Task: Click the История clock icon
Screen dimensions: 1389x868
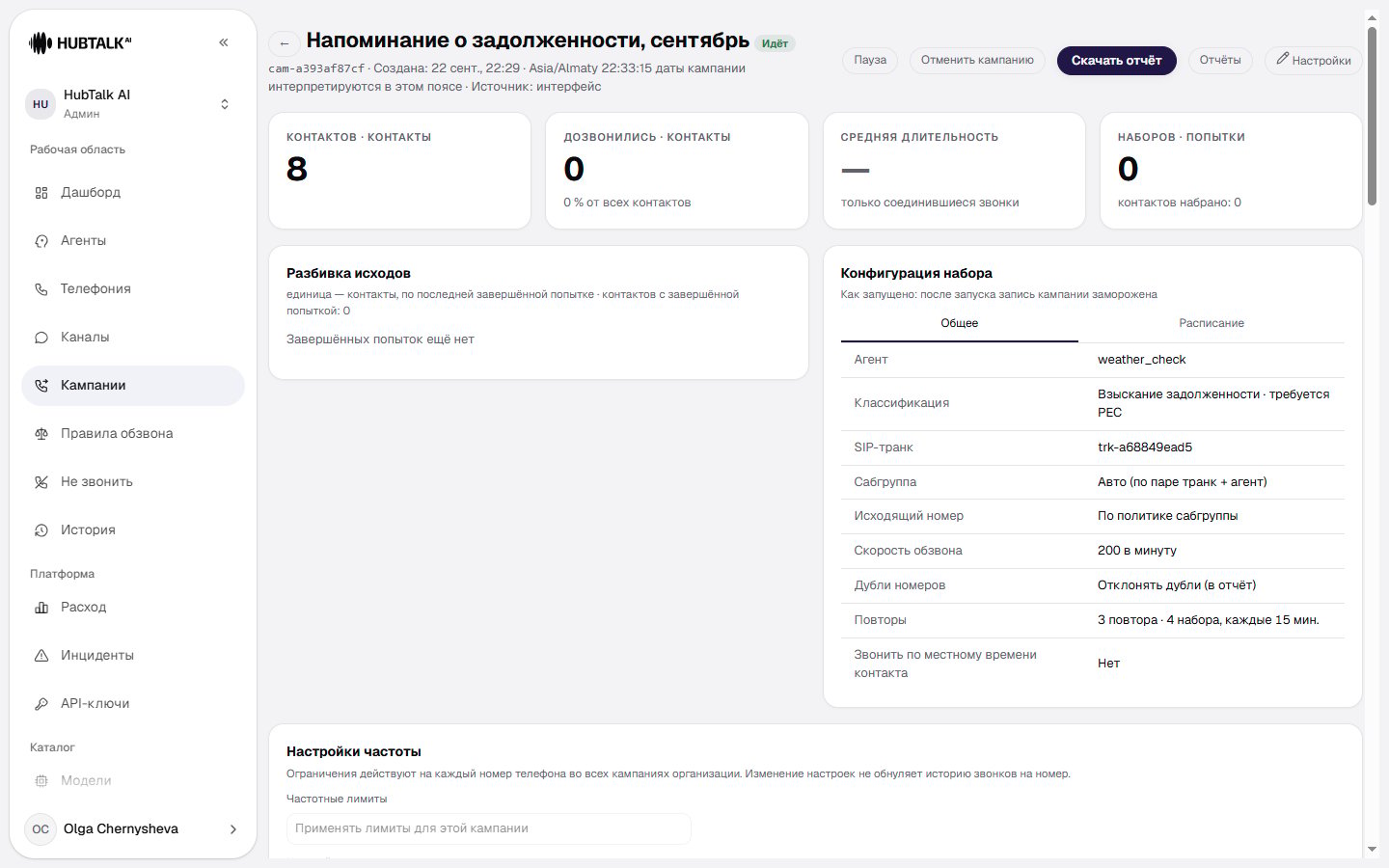Action: pos(41,530)
